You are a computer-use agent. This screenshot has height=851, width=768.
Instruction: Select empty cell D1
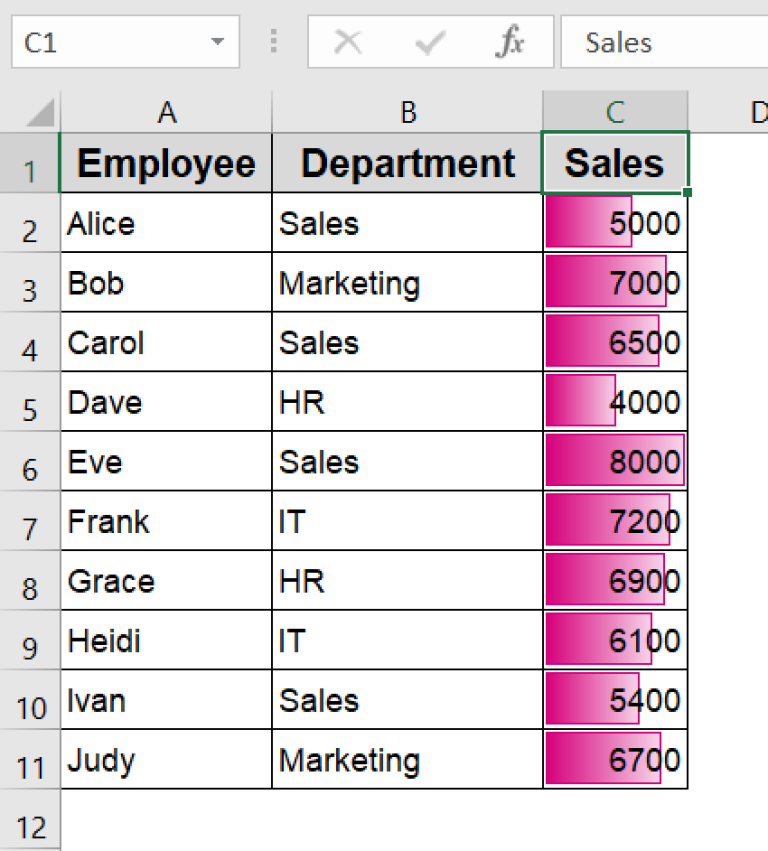point(730,162)
